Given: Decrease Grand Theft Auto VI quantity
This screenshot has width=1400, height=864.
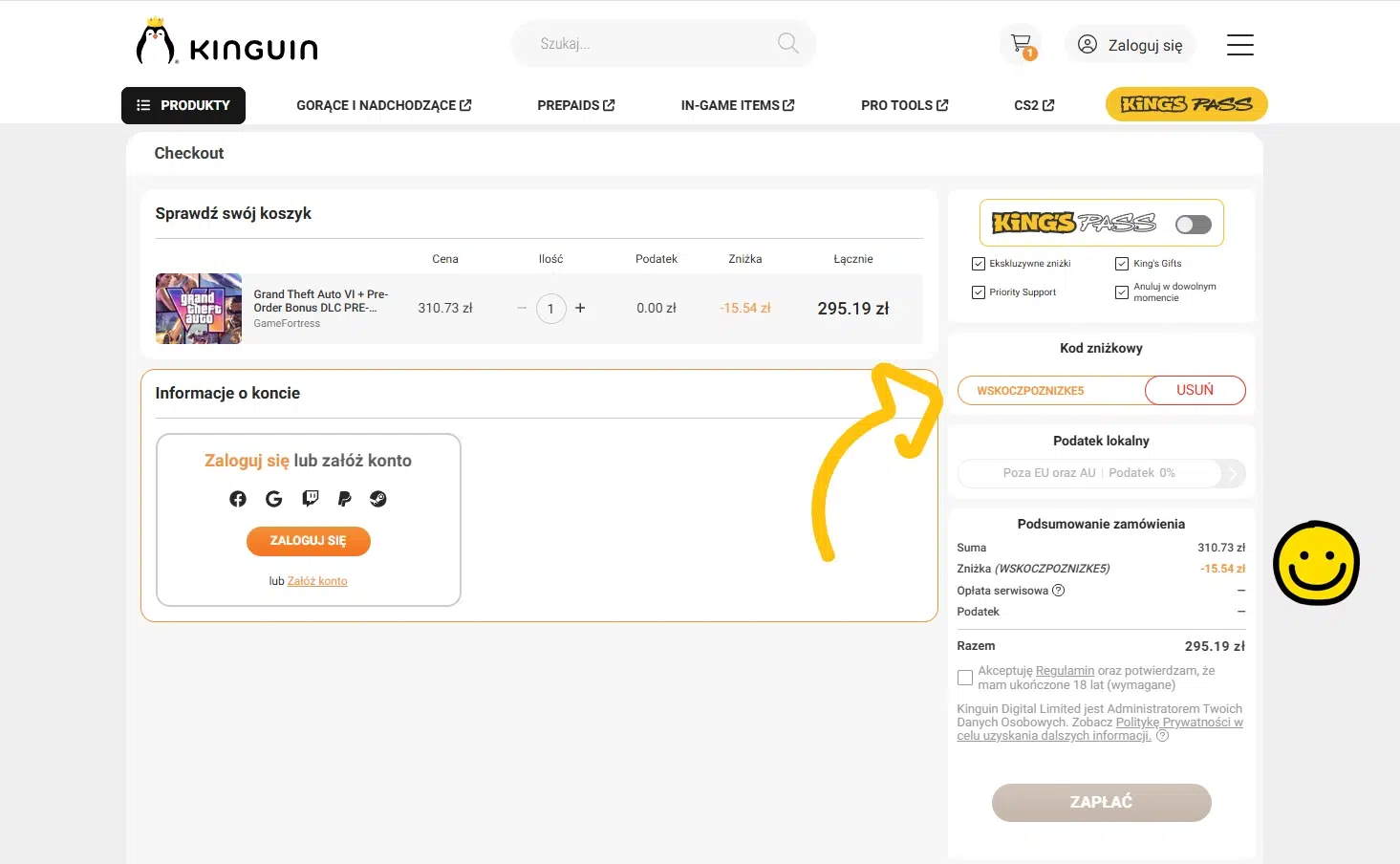Looking at the screenshot, I should [522, 308].
